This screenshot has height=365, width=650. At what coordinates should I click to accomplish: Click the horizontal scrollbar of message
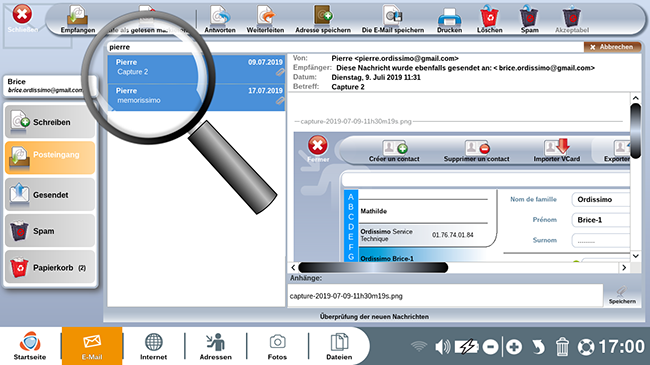pyautogui.click(x=373, y=268)
